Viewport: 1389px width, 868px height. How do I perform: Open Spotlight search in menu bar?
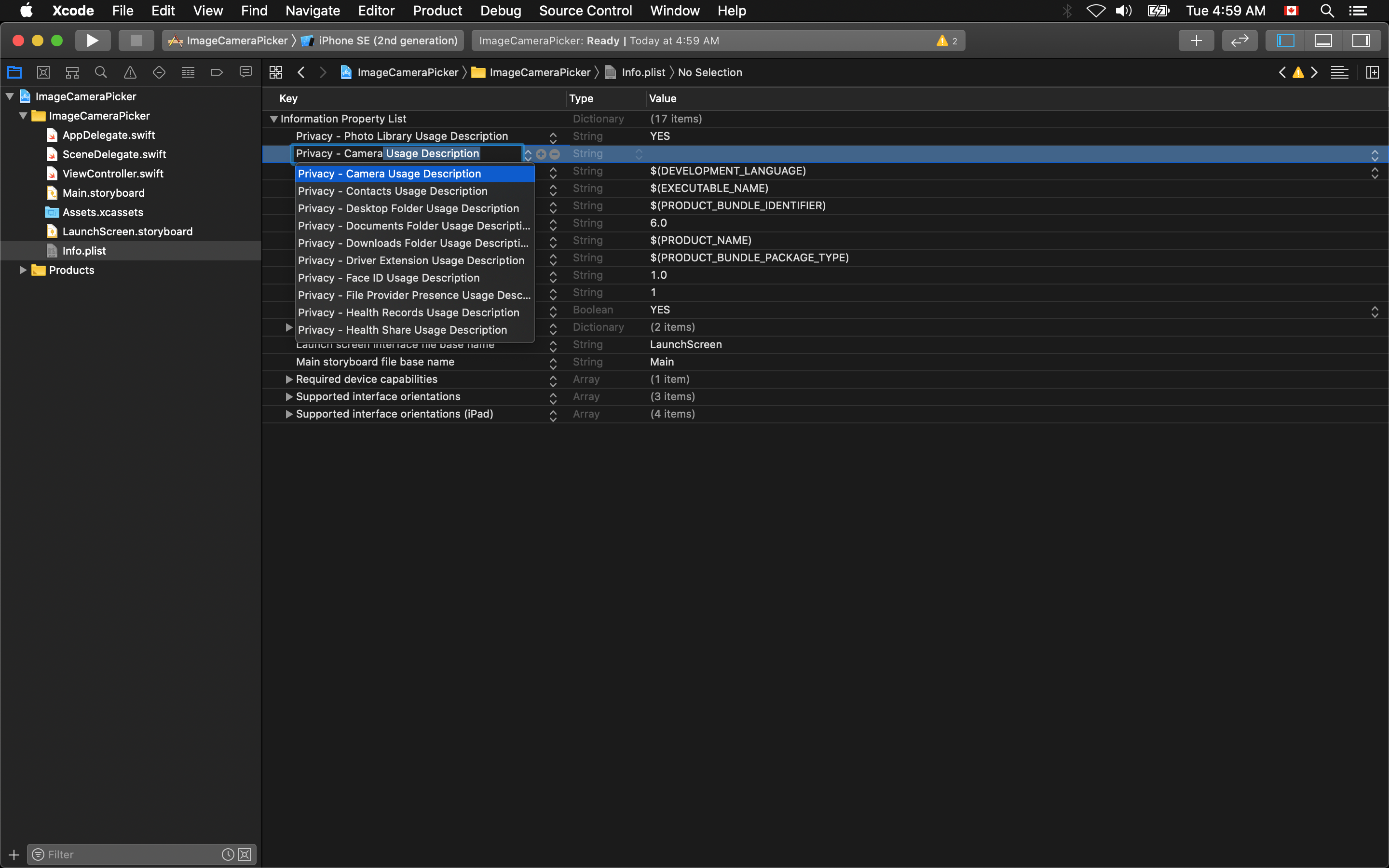tap(1326, 10)
